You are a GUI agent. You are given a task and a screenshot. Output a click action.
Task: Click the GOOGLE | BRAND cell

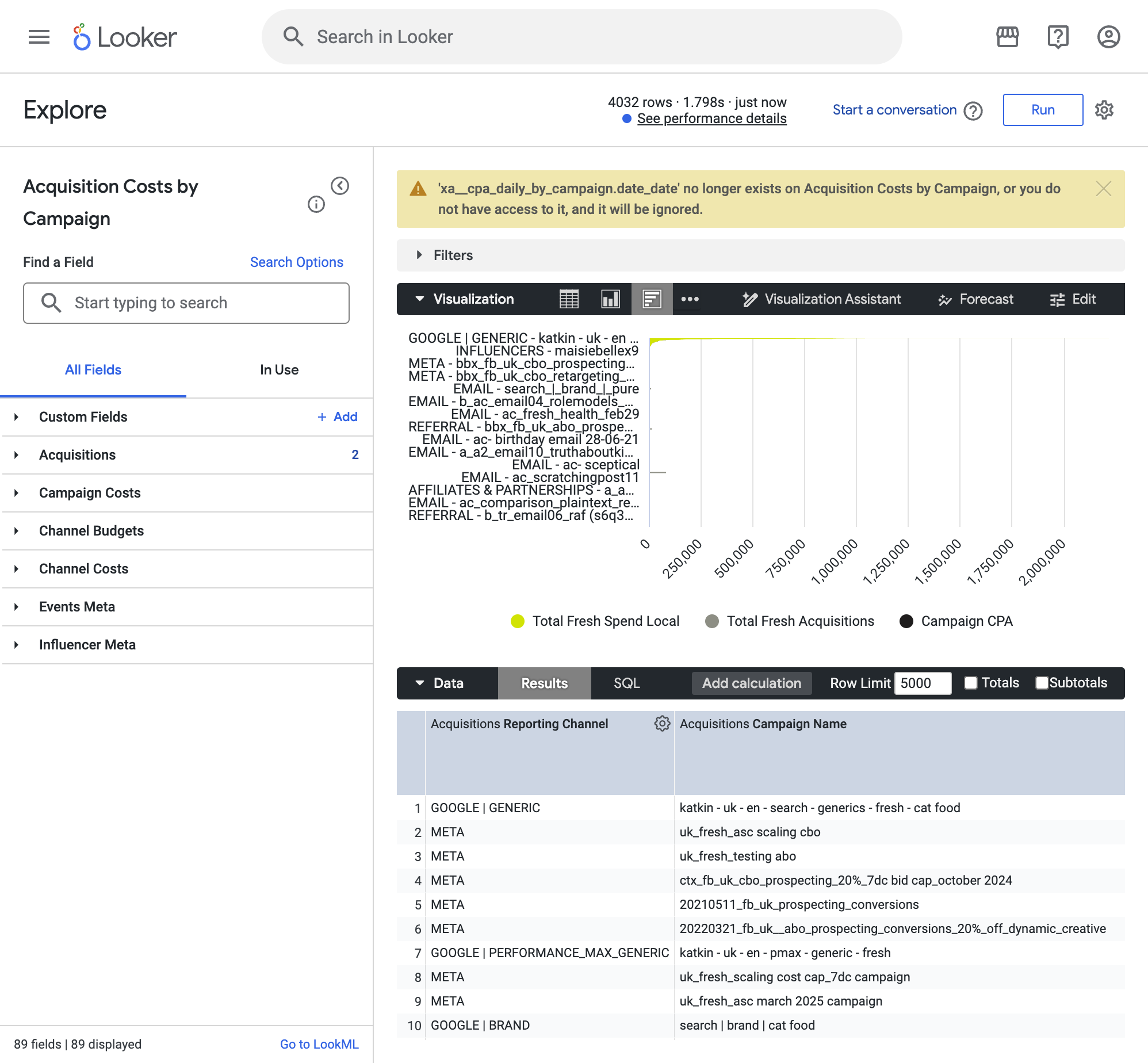(x=549, y=1026)
